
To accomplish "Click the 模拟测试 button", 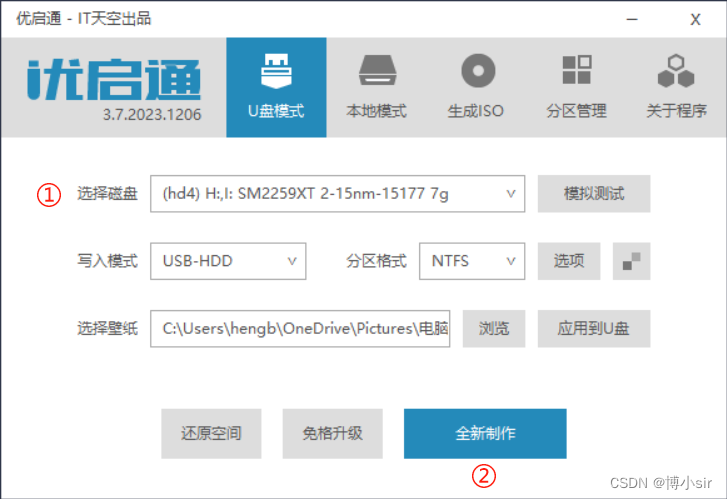I will 594,194.
